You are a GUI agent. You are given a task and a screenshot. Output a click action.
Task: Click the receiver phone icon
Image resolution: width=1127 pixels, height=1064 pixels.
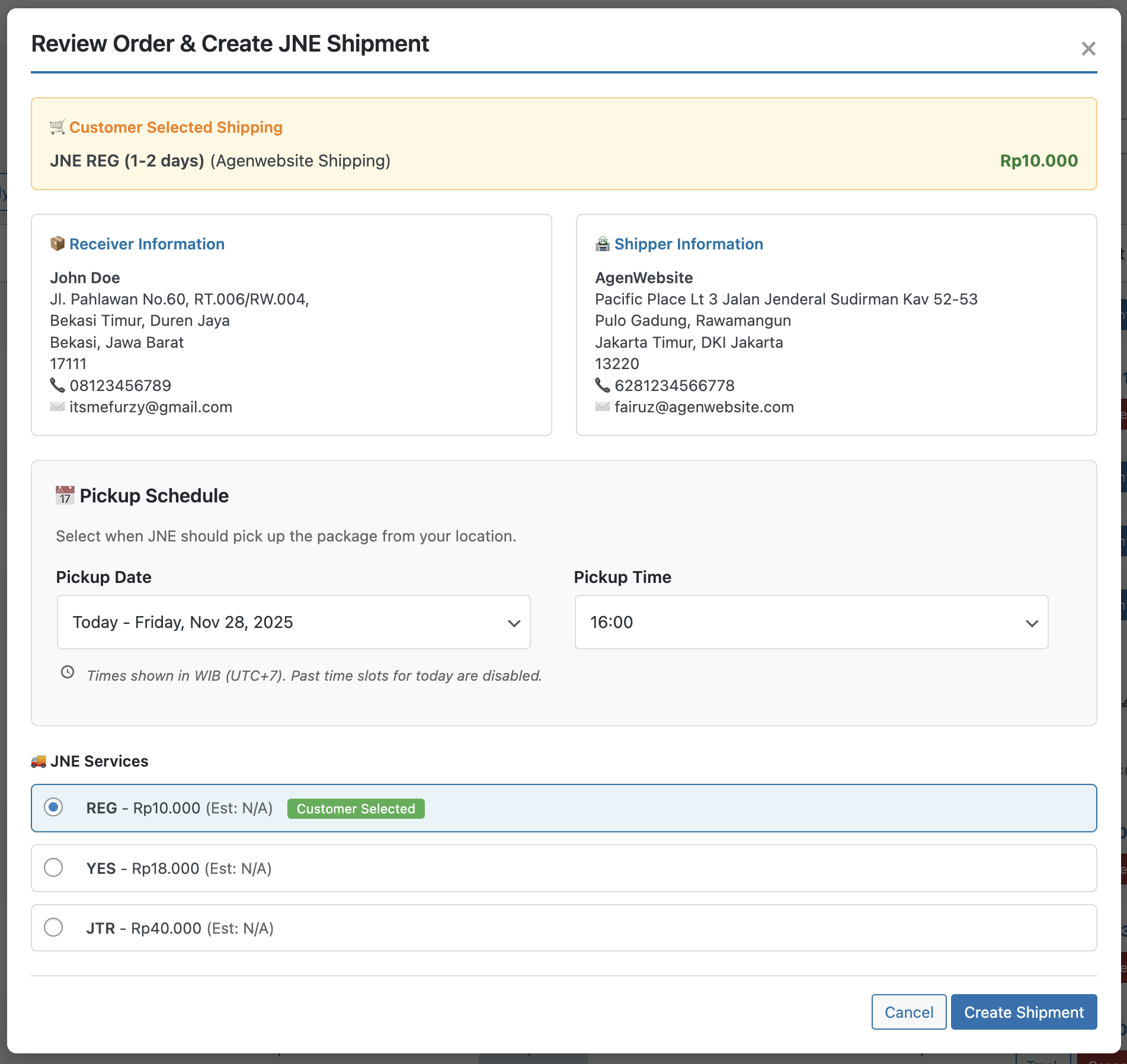(57, 385)
